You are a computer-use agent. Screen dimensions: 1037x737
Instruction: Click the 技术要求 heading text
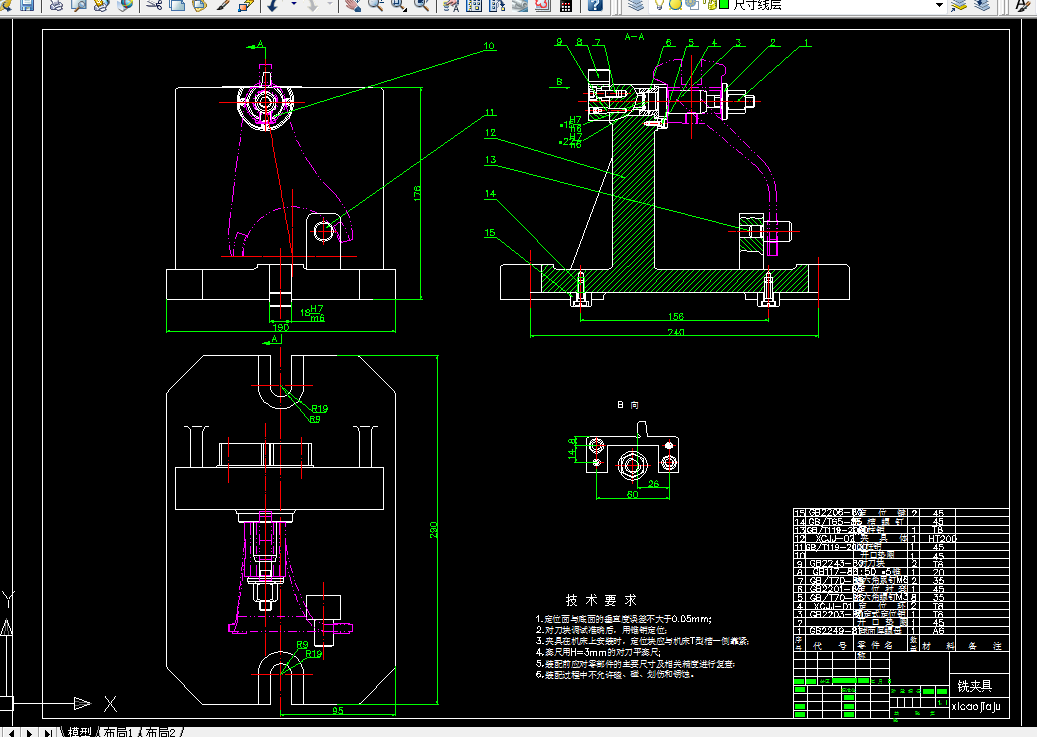(601, 600)
